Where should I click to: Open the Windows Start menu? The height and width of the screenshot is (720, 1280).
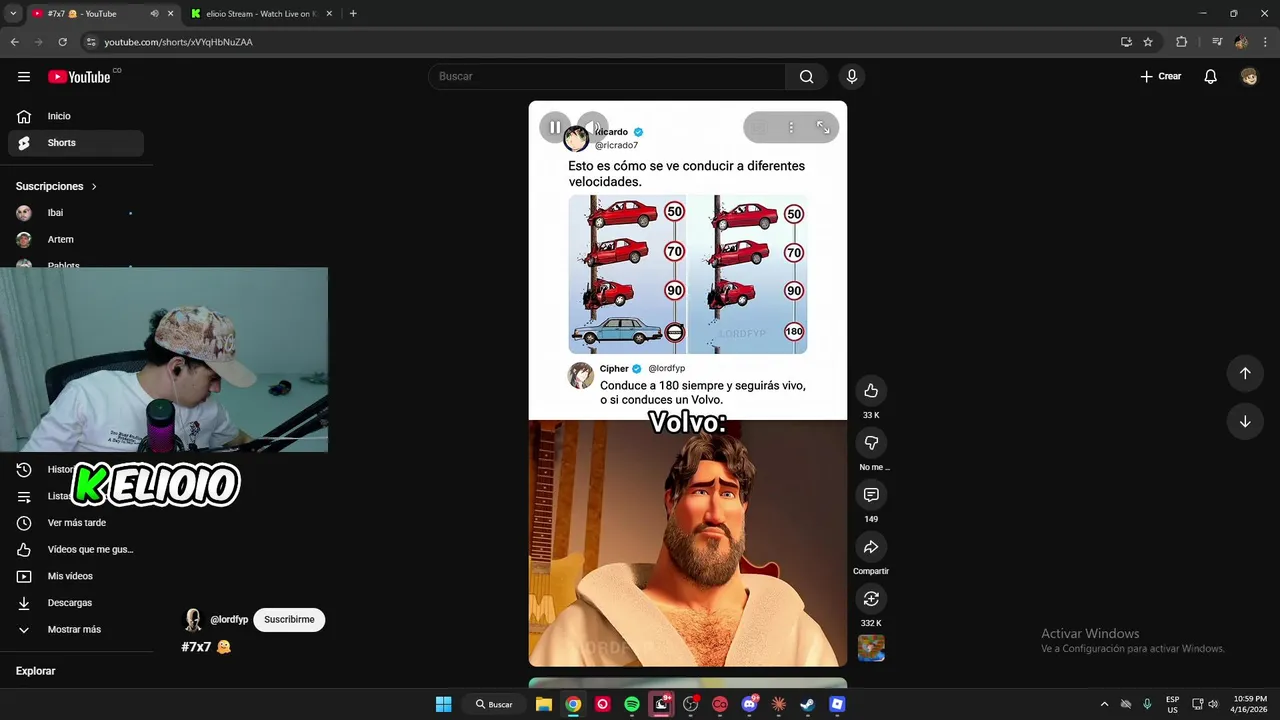pos(444,704)
